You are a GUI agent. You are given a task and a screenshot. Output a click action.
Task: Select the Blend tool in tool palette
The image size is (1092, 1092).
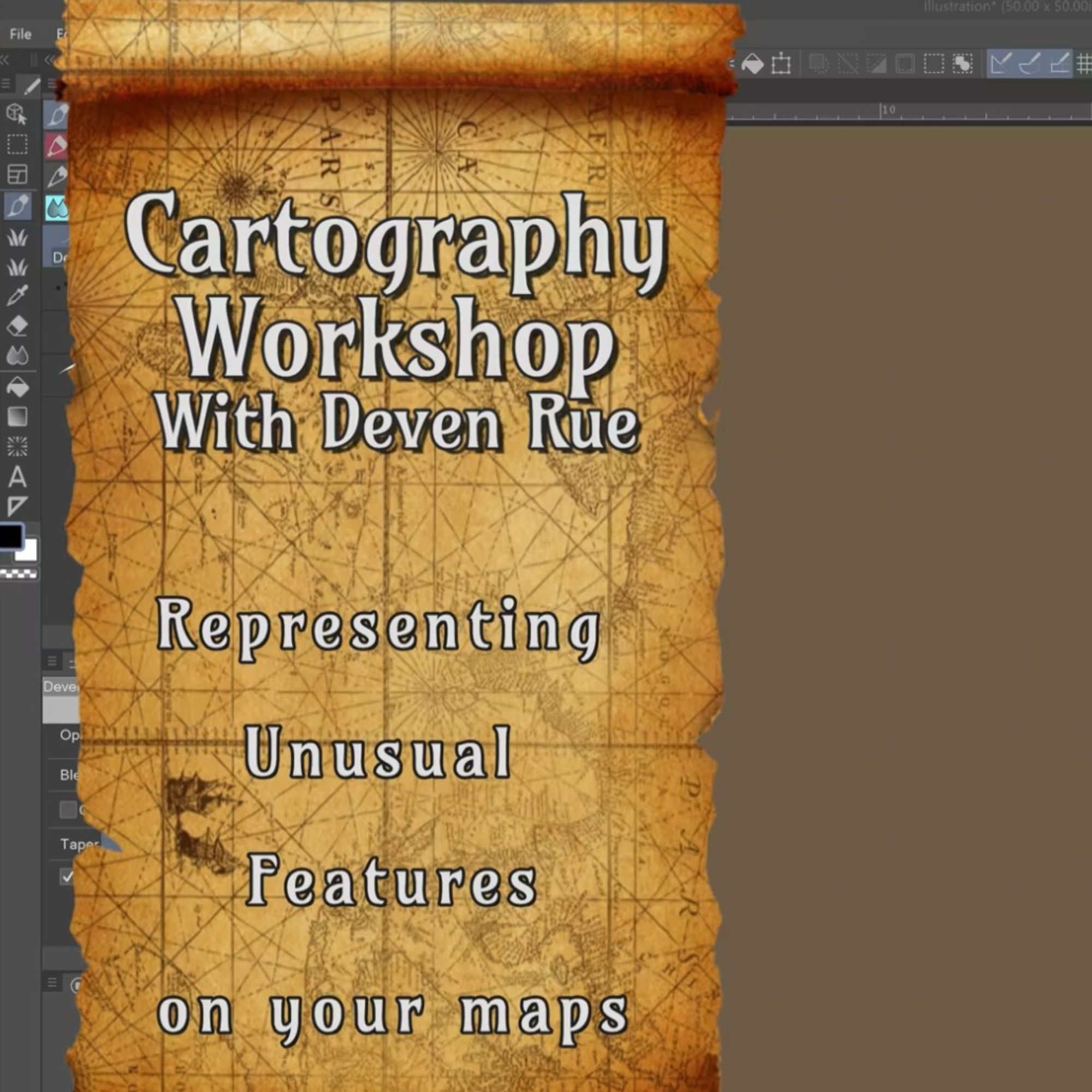17,355
